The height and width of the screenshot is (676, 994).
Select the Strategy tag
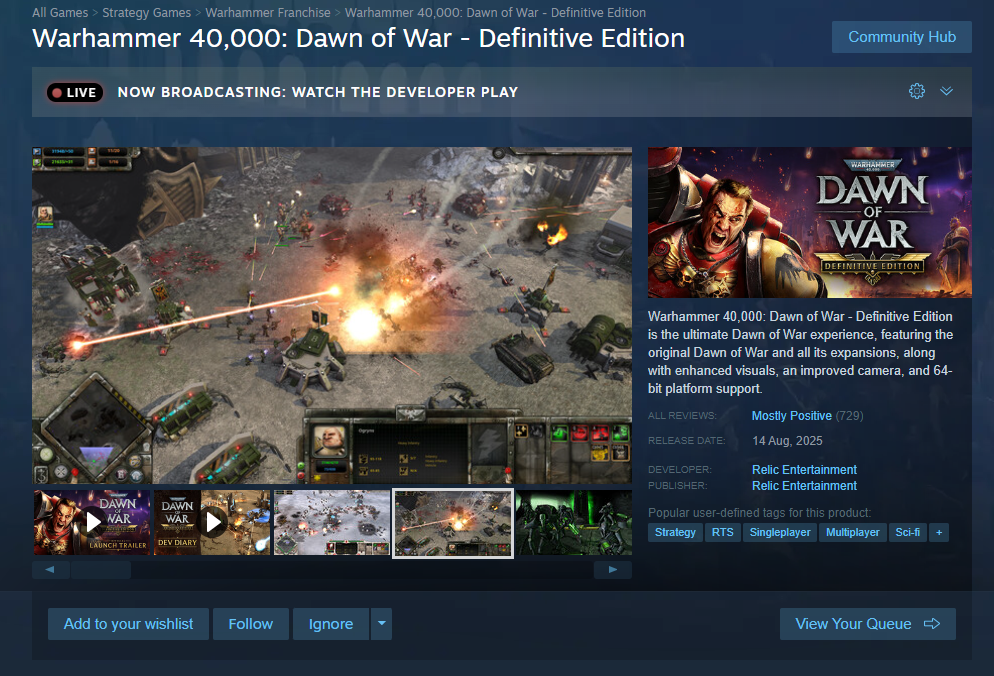click(x=675, y=533)
